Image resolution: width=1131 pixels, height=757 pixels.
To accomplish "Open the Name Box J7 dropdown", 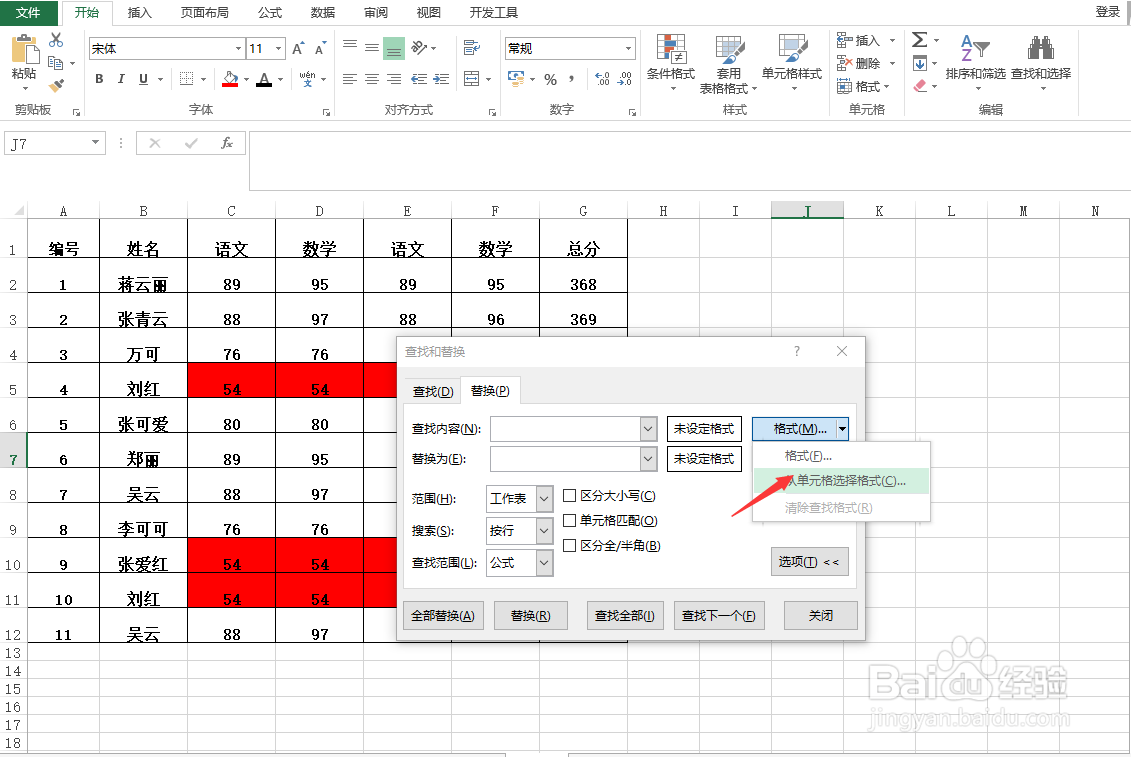I will coord(95,143).
